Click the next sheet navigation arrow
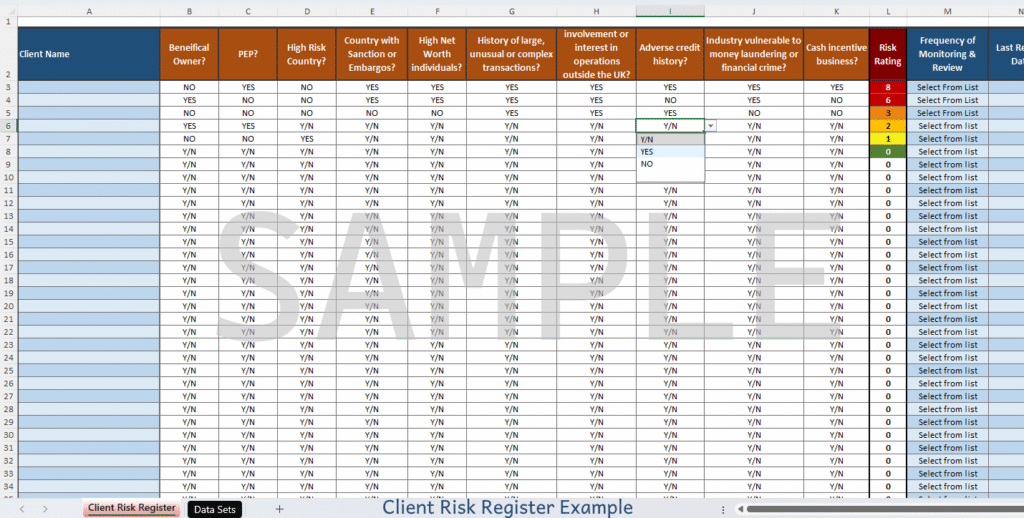1024x518 pixels. [46, 509]
